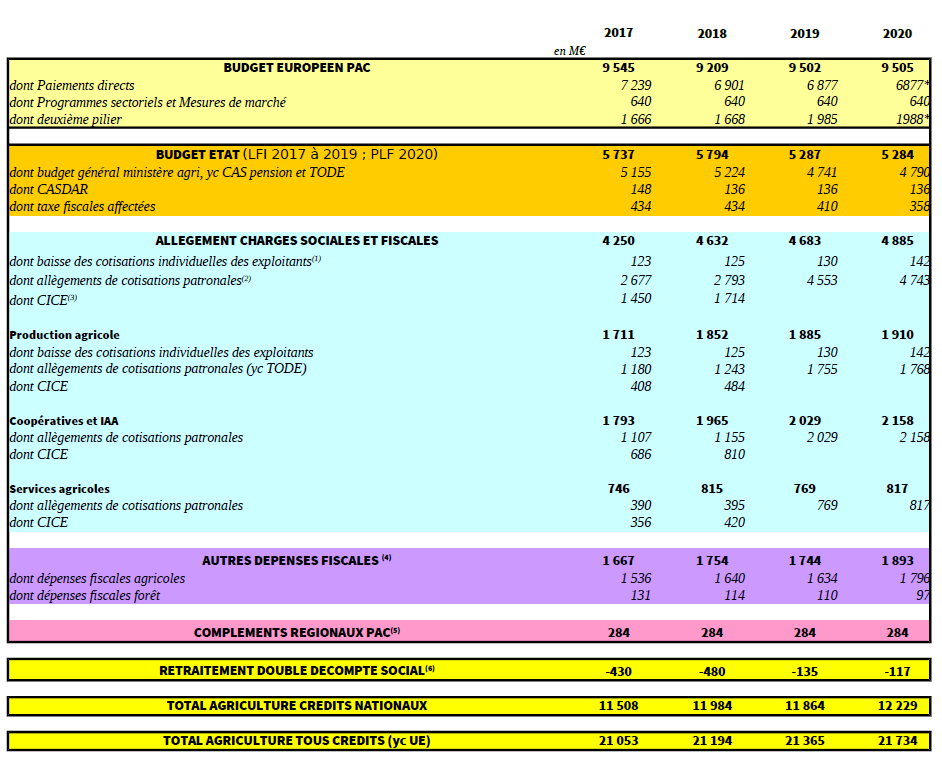This screenshot has width=942, height=762.
Task: Click the 'dont dépenses fiscales forêt' label
Action: coord(85,595)
